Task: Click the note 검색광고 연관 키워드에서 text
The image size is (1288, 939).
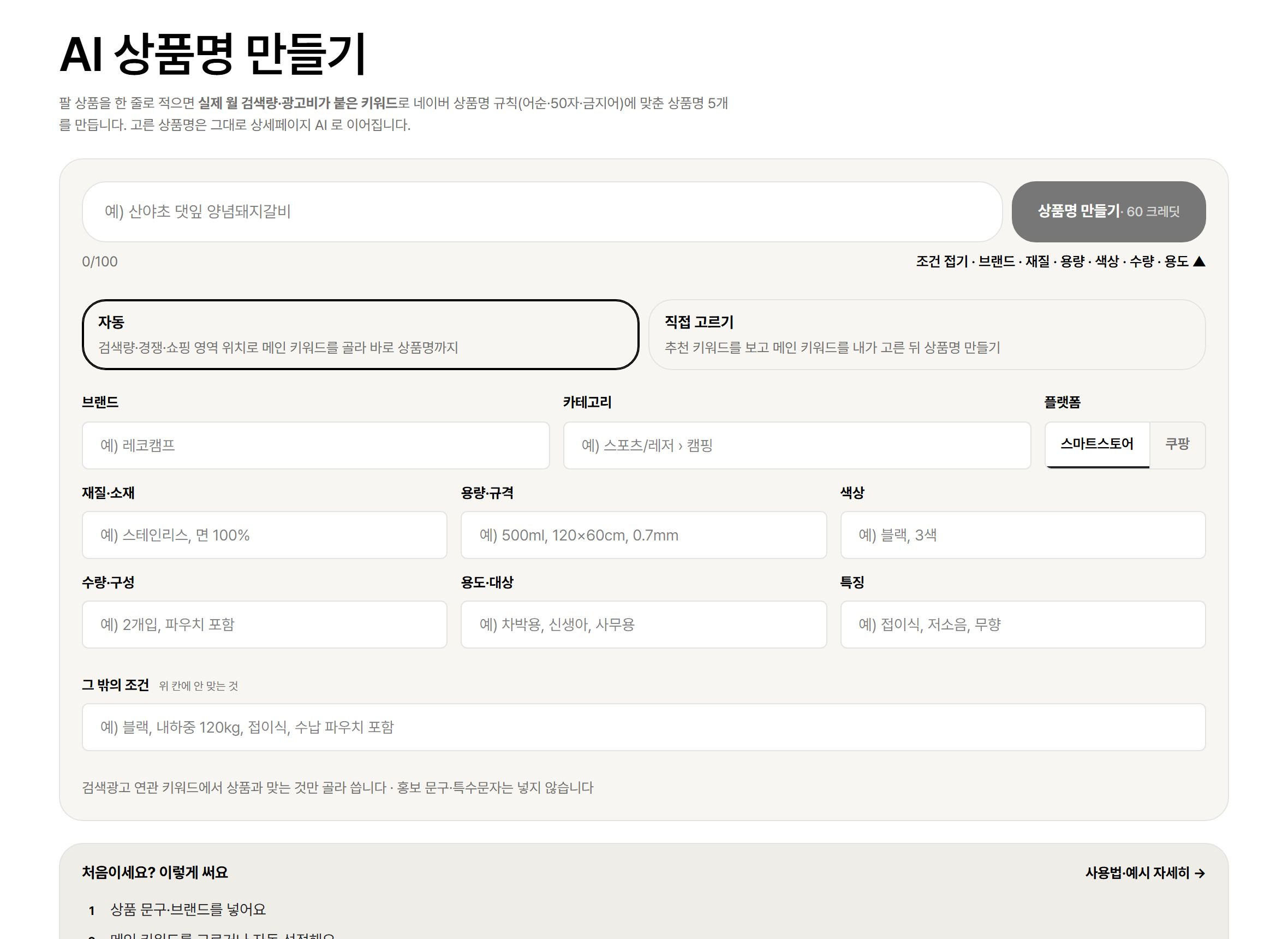Action: point(337,788)
